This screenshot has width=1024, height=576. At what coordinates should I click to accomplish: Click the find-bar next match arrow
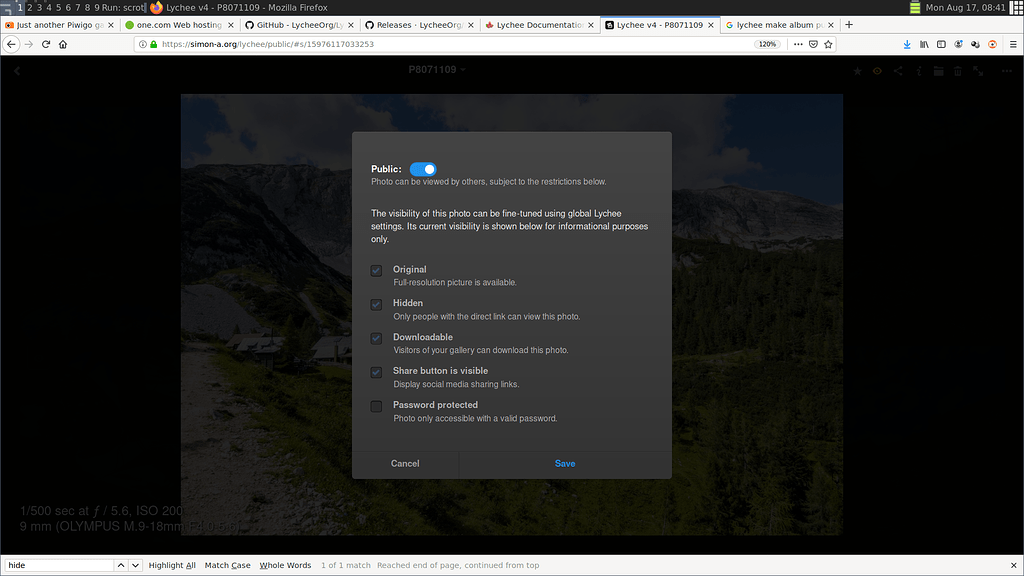[136, 565]
